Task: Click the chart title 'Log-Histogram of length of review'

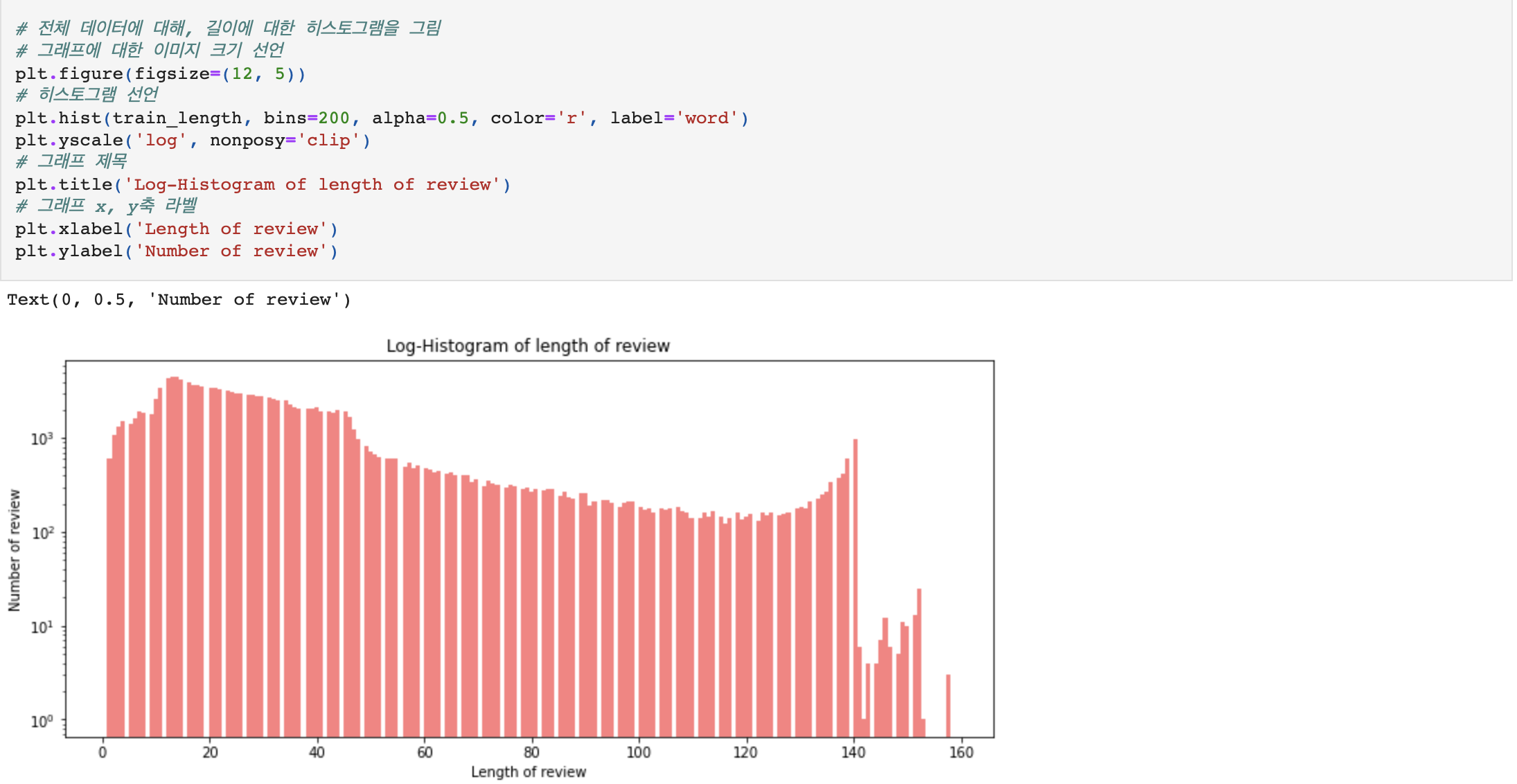Action: pyautogui.click(x=528, y=346)
